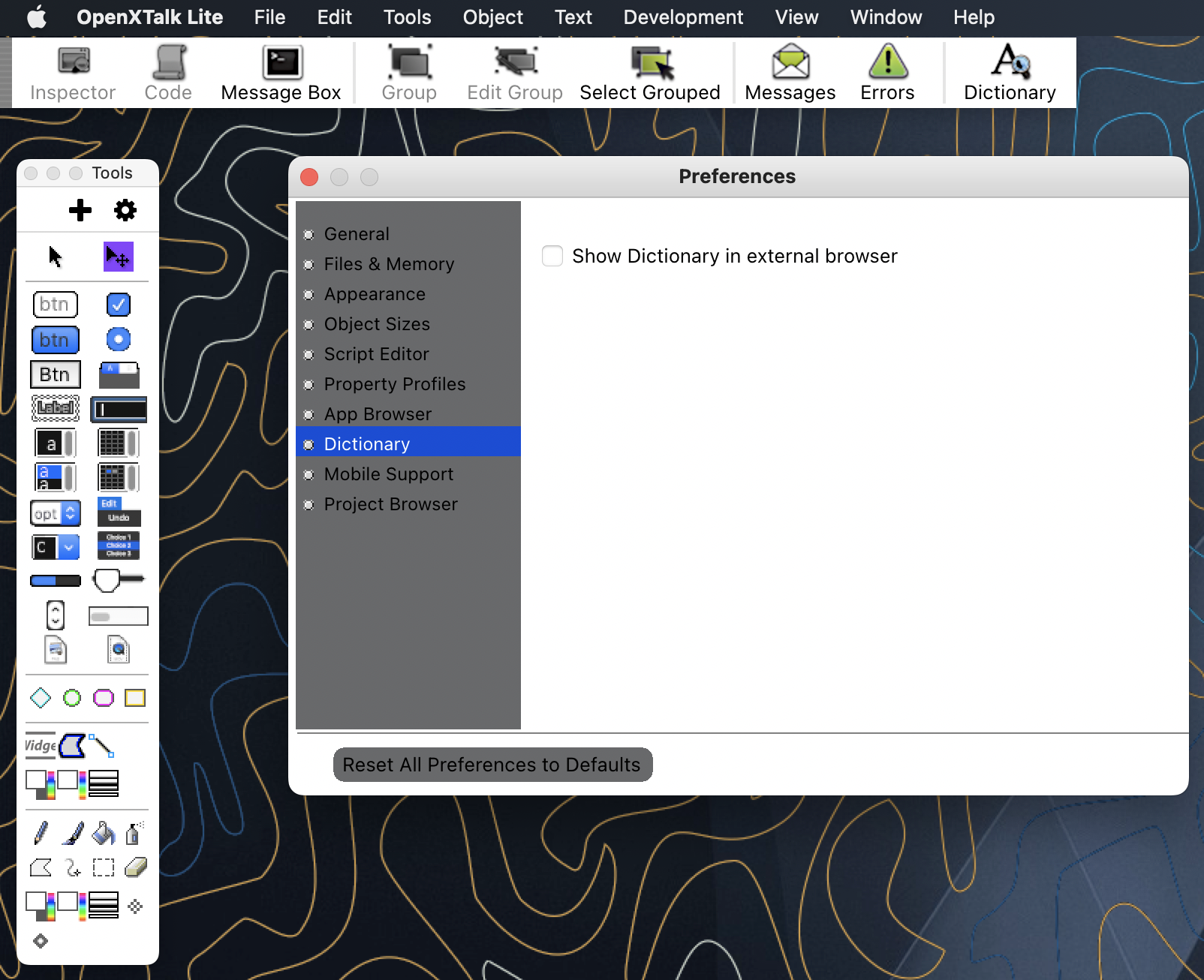Open Files & Memory preferences

pyautogui.click(x=408, y=264)
